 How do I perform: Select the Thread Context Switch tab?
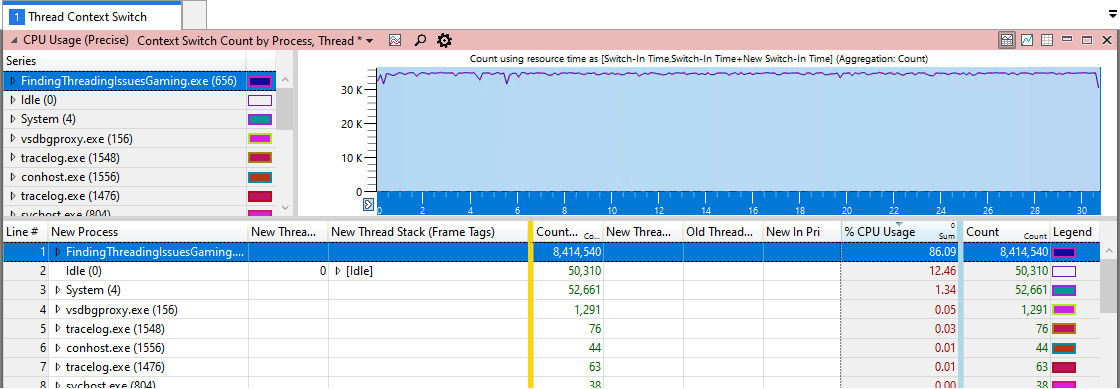pyautogui.click(x=91, y=15)
